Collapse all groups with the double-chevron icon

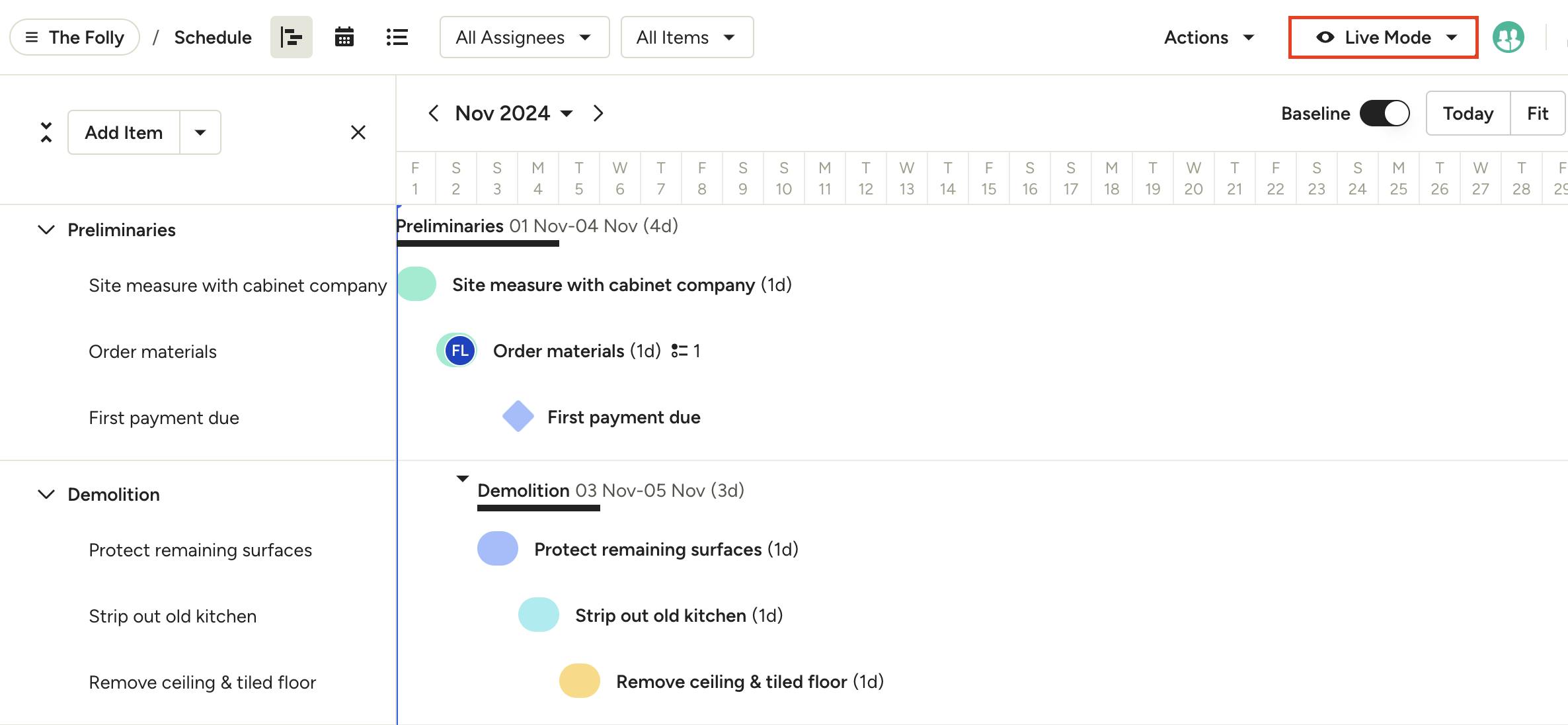tap(46, 132)
